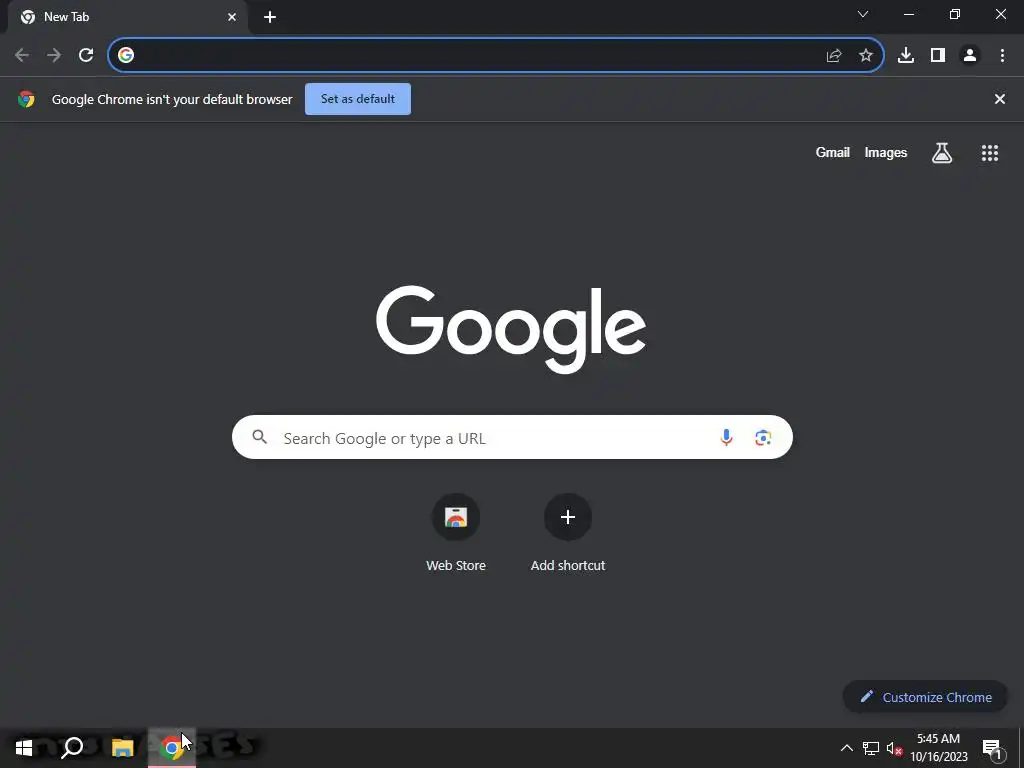This screenshot has height=768, width=1024.
Task: Click the muted volume tray icon
Action: point(895,748)
